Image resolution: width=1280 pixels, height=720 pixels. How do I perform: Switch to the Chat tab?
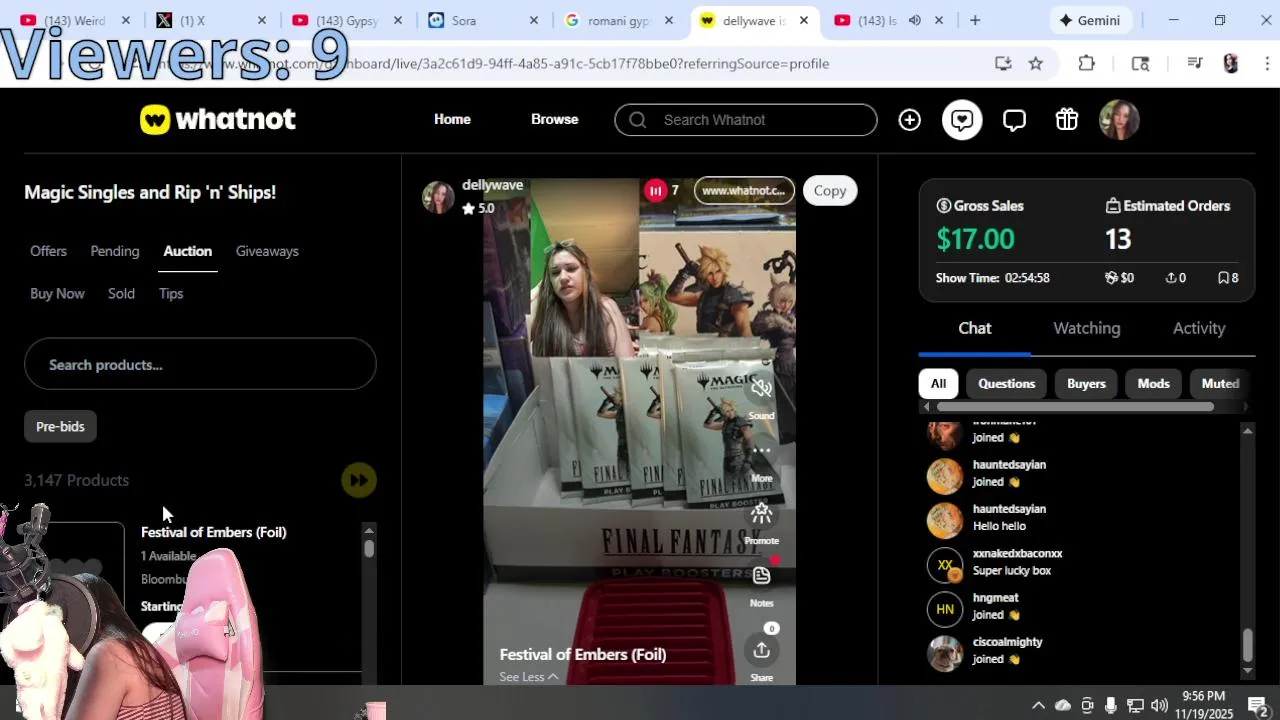[x=975, y=328]
